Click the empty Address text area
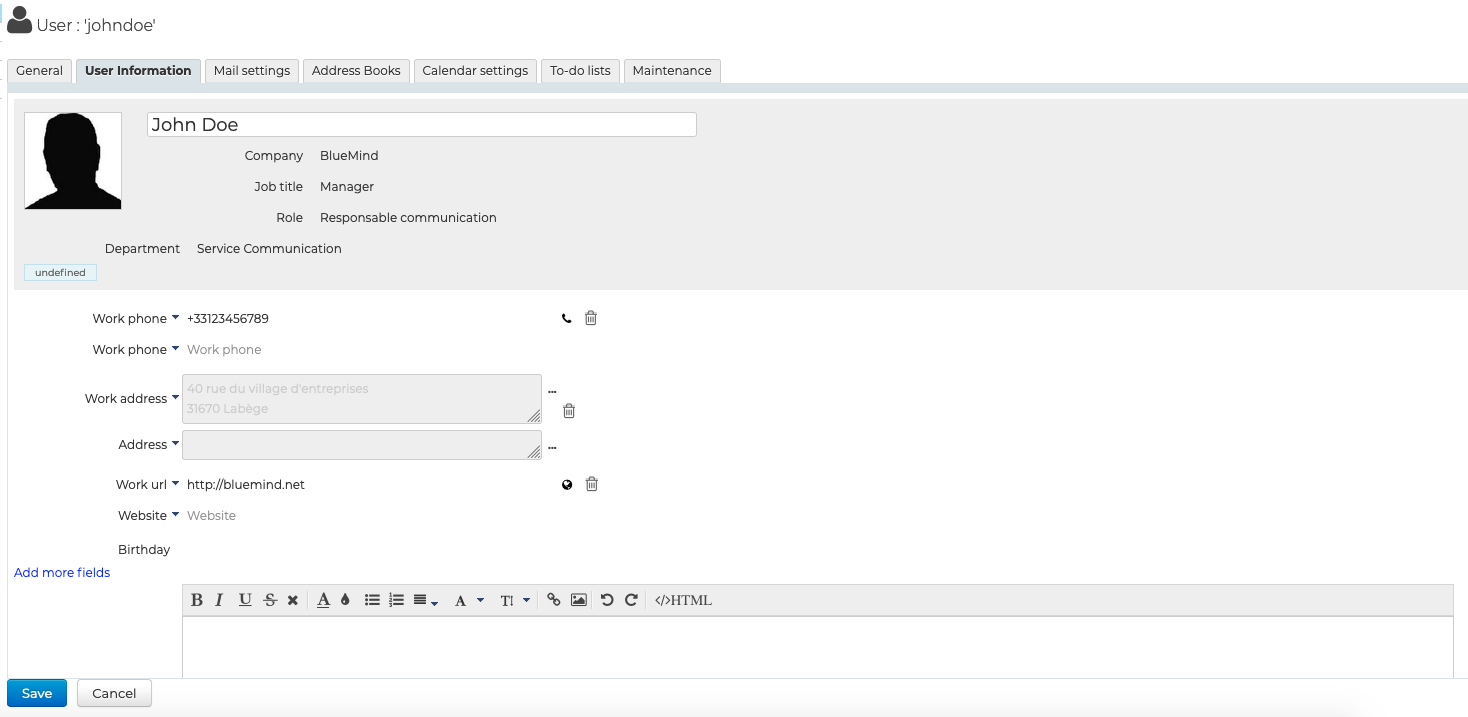The image size is (1468, 717). (x=362, y=445)
